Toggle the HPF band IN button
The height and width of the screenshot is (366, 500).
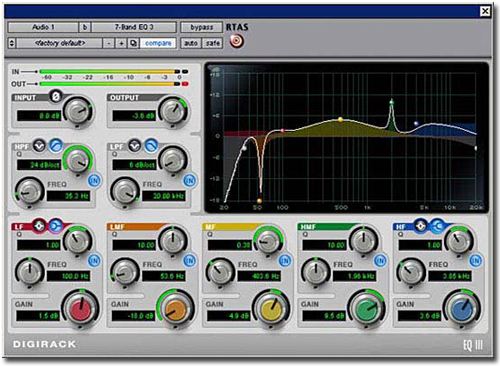pos(94,181)
